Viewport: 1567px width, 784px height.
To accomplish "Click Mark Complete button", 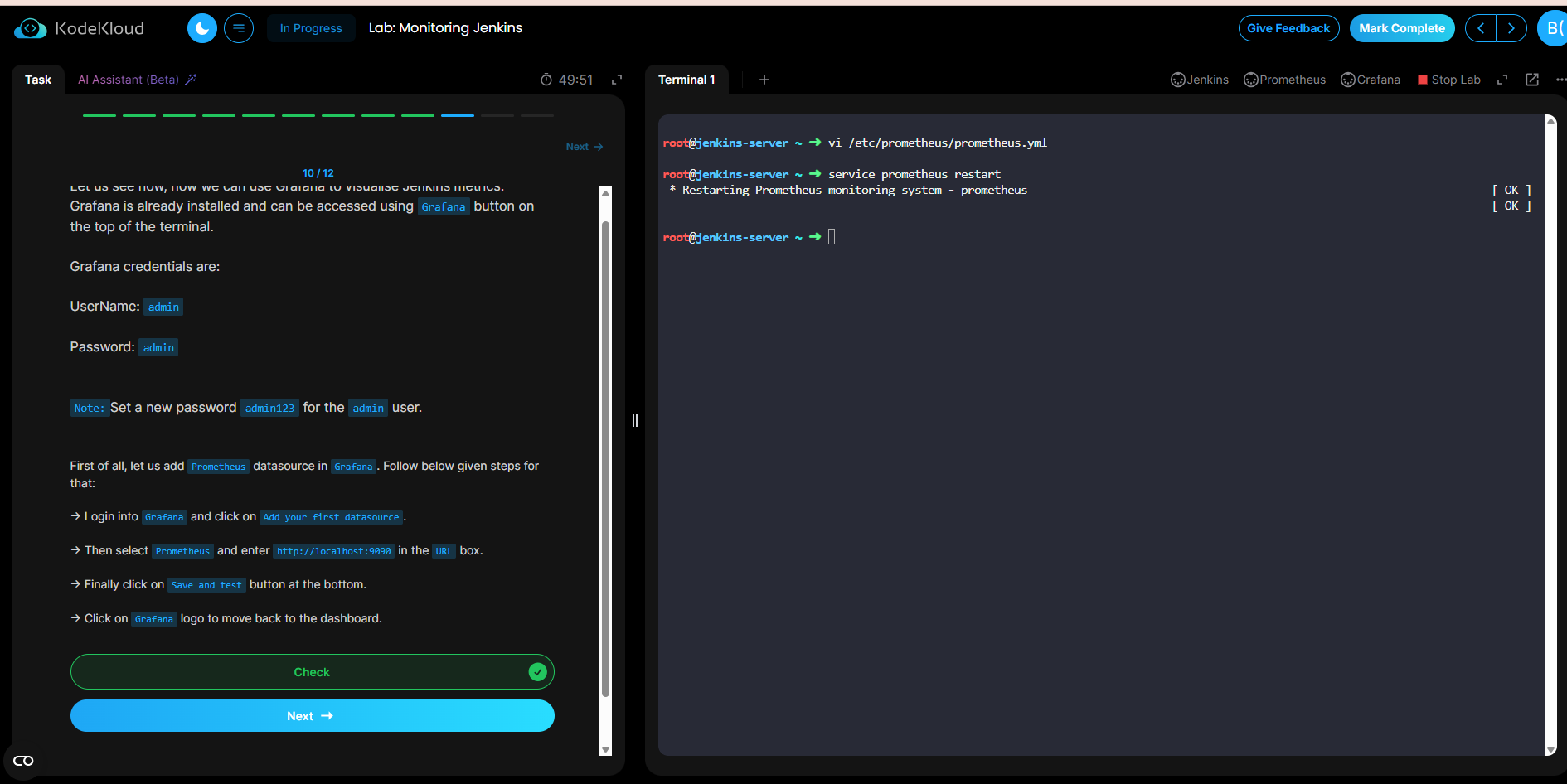I will tap(1402, 28).
